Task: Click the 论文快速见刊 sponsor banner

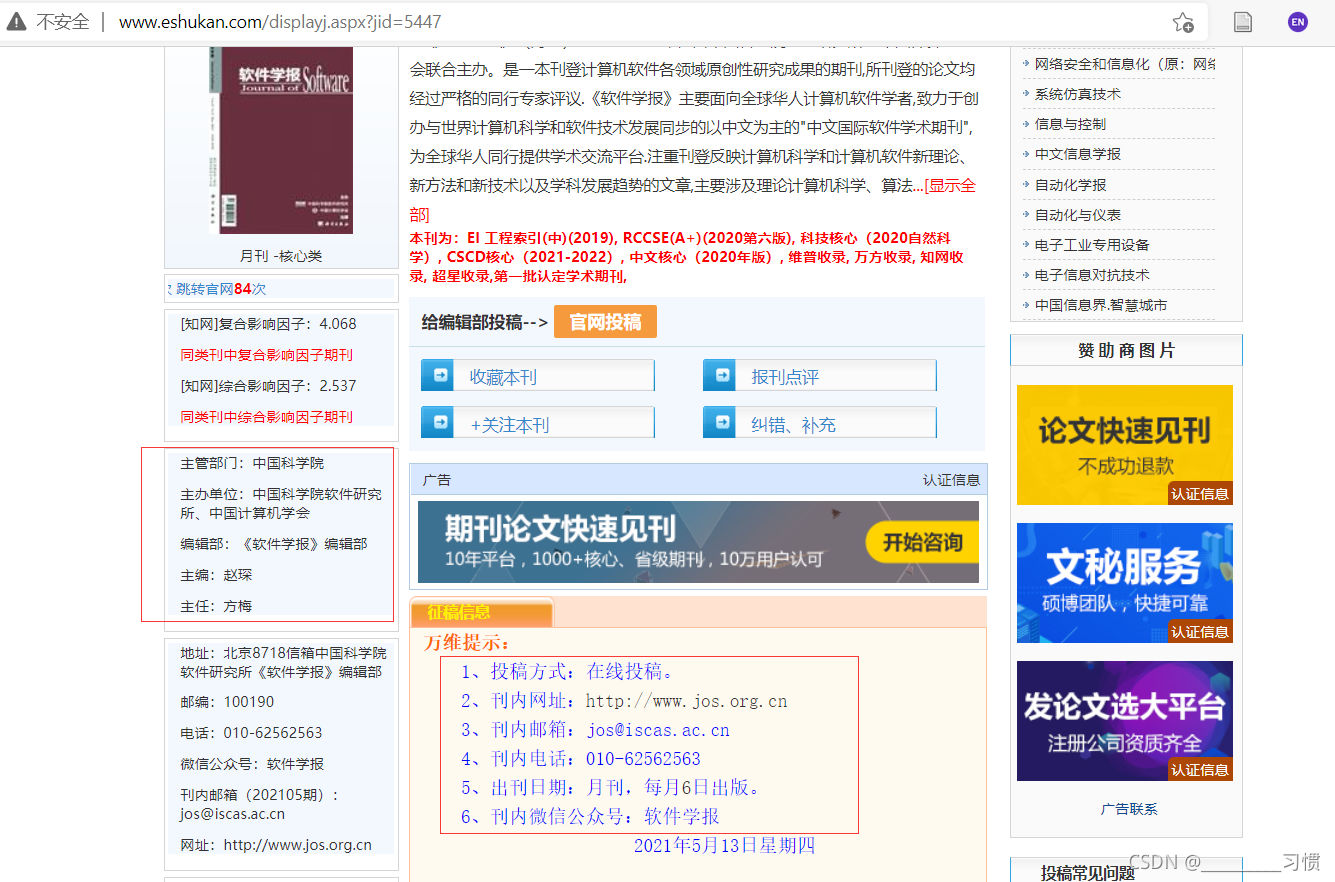Action: [1125, 445]
